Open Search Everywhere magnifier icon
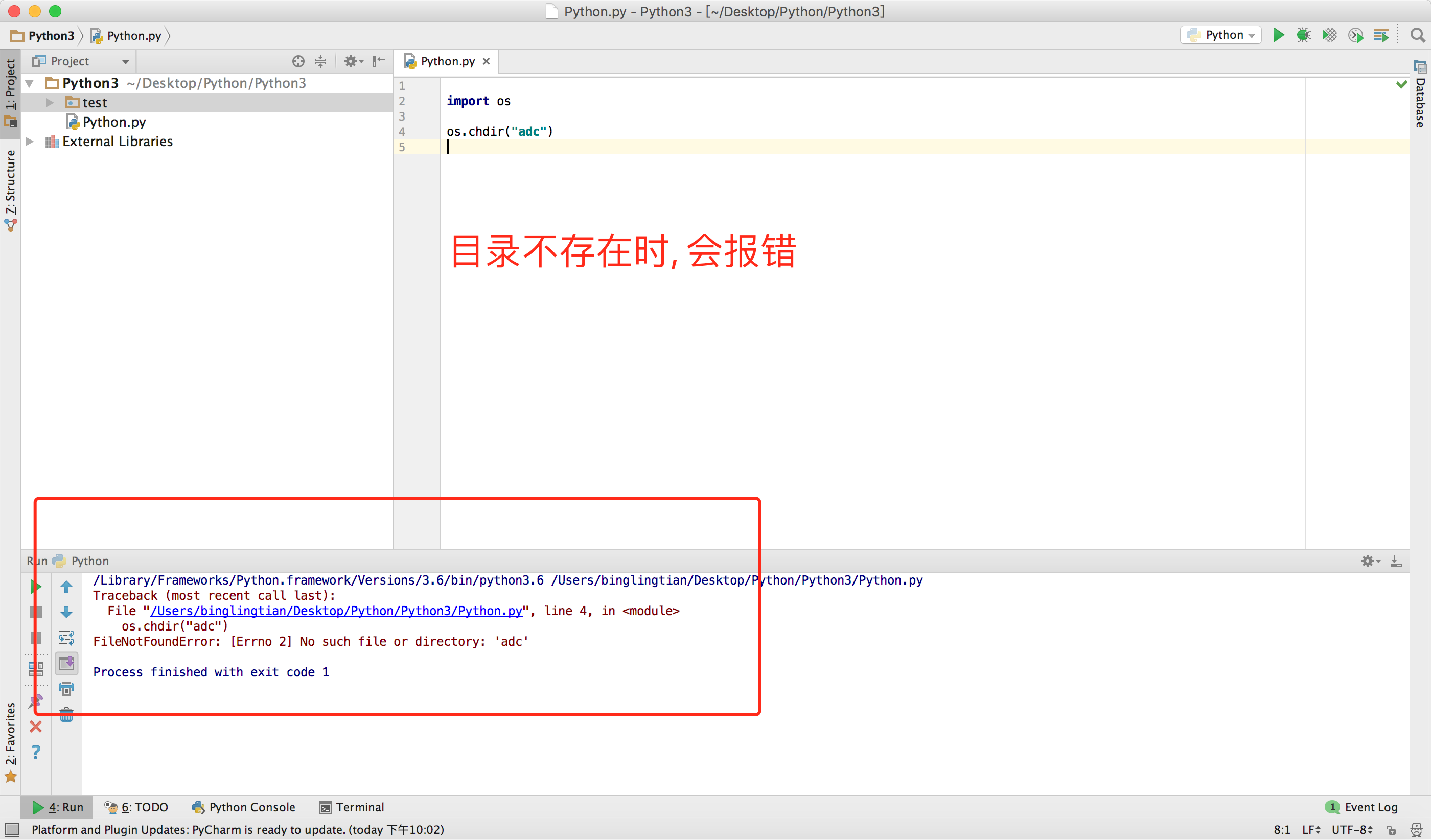Image resolution: width=1431 pixels, height=840 pixels. click(1417, 35)
